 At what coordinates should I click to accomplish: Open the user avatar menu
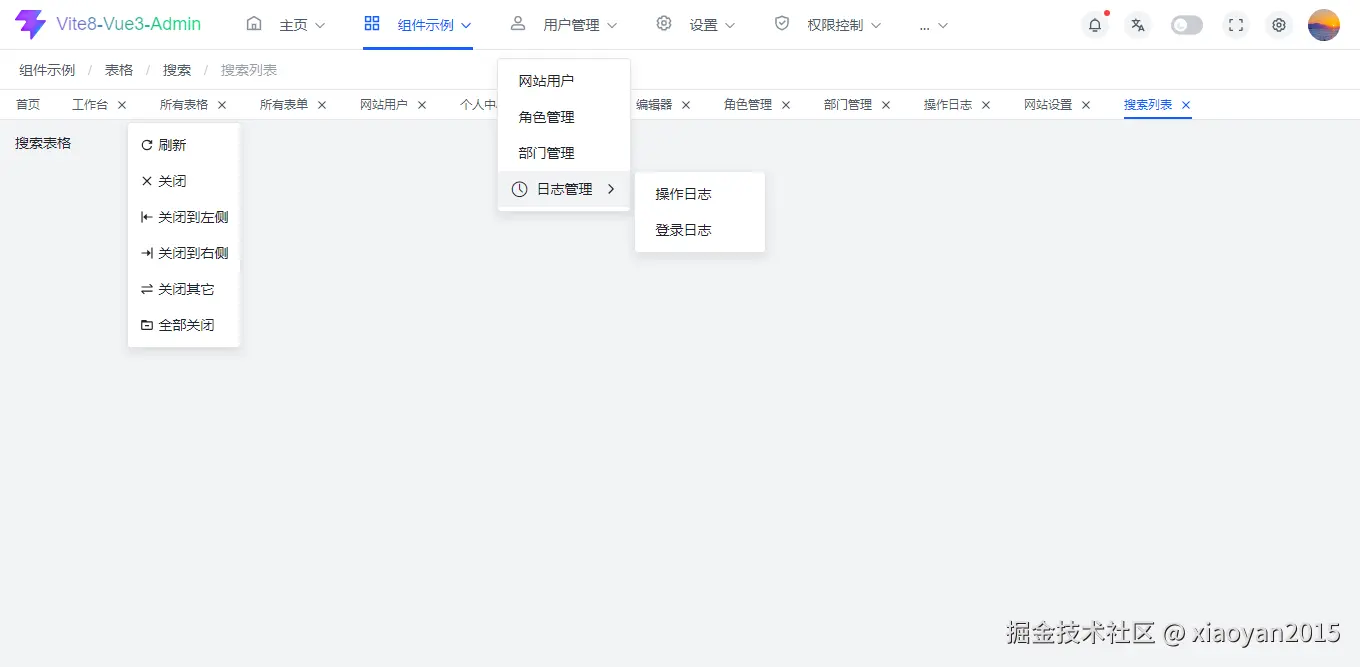click(1324, 25)
